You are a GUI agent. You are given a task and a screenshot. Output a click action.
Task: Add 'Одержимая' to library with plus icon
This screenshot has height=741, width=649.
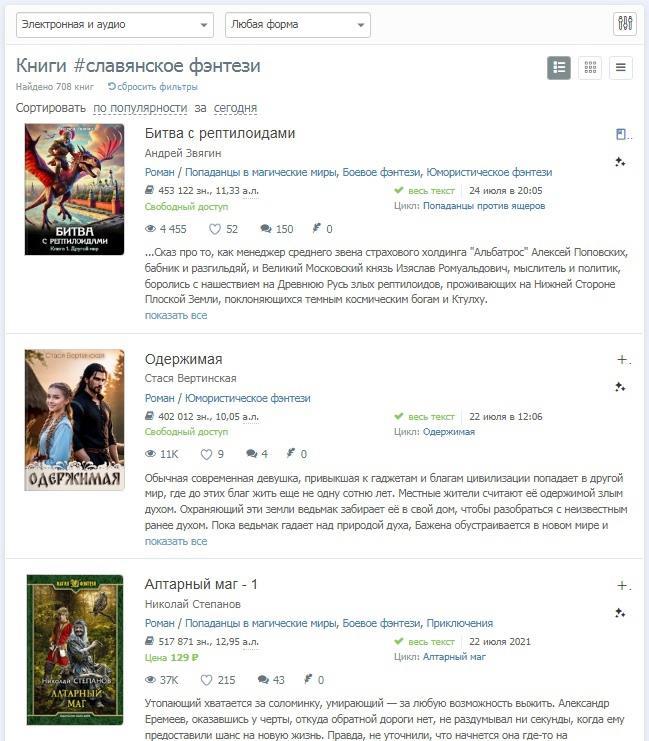tap(622, 360)
